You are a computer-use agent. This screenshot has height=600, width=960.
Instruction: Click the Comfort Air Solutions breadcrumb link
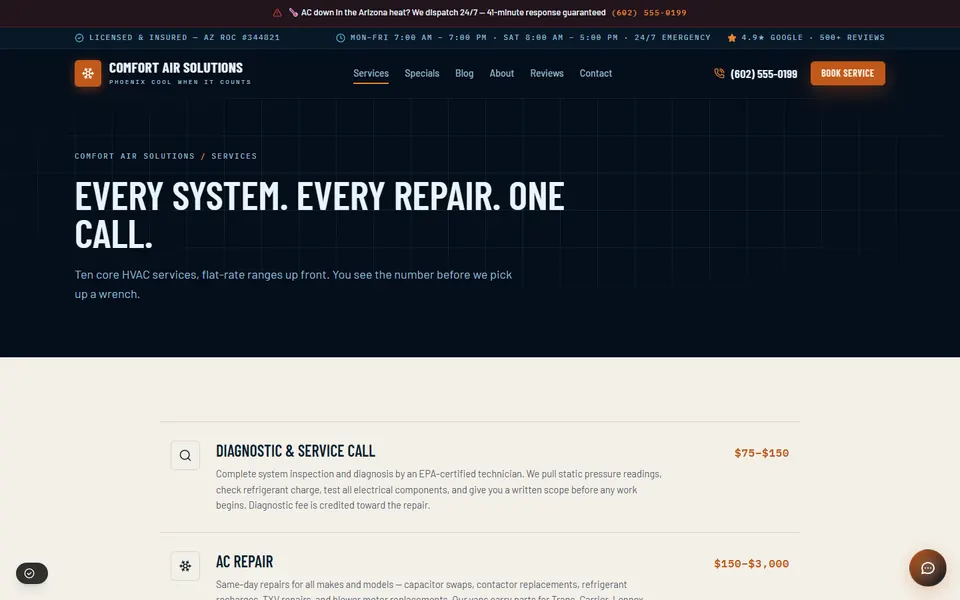(x=135, y=156)
